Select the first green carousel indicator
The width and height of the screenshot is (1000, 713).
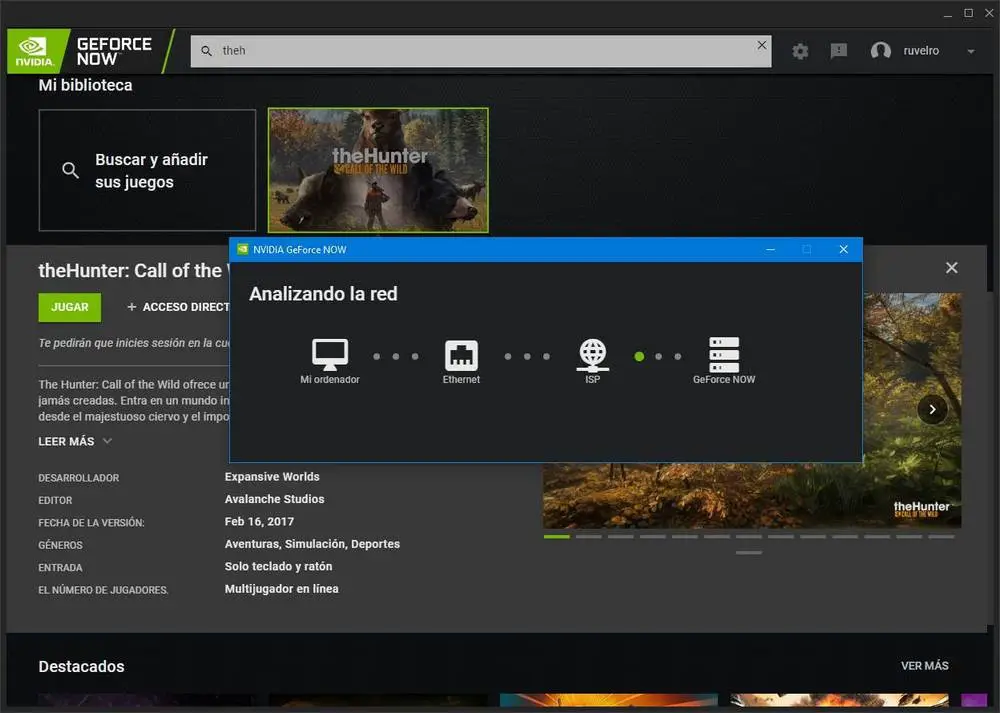556,537
